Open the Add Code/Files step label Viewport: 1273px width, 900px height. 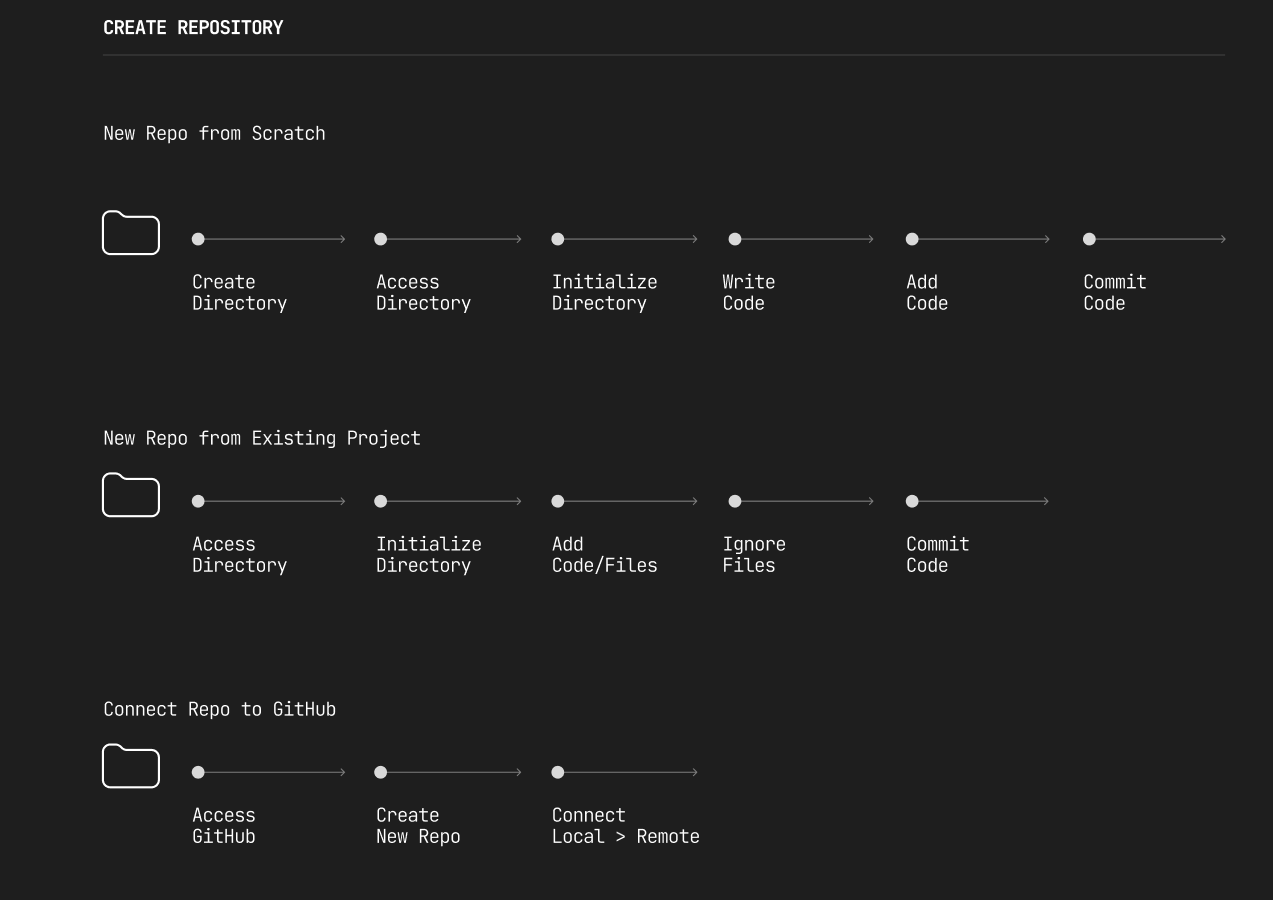pyautogui.click(x=604, y=555)
